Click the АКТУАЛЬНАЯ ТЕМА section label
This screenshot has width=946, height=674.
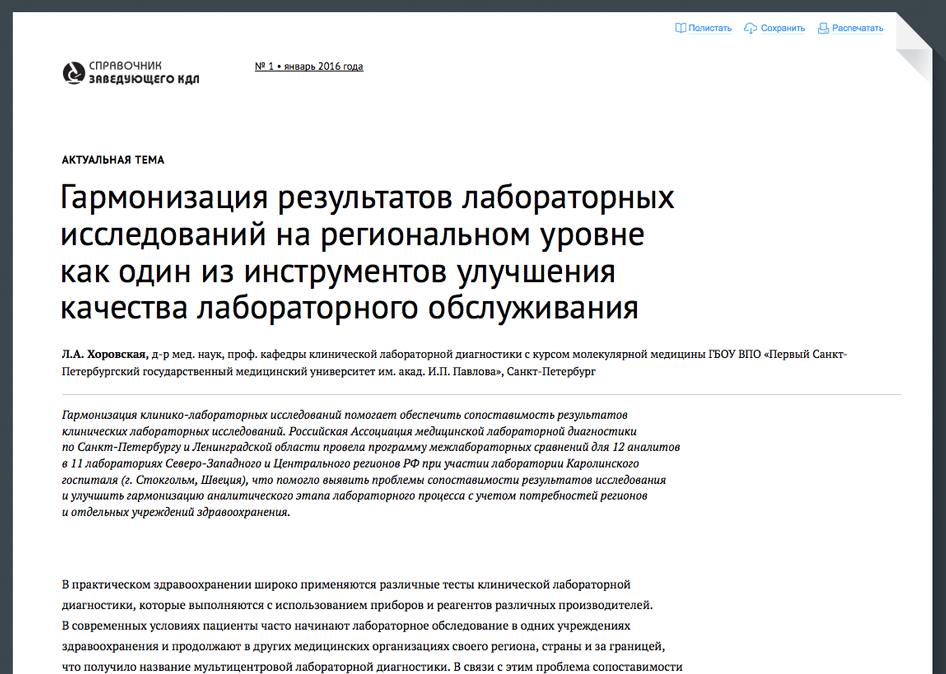[113, 160]
